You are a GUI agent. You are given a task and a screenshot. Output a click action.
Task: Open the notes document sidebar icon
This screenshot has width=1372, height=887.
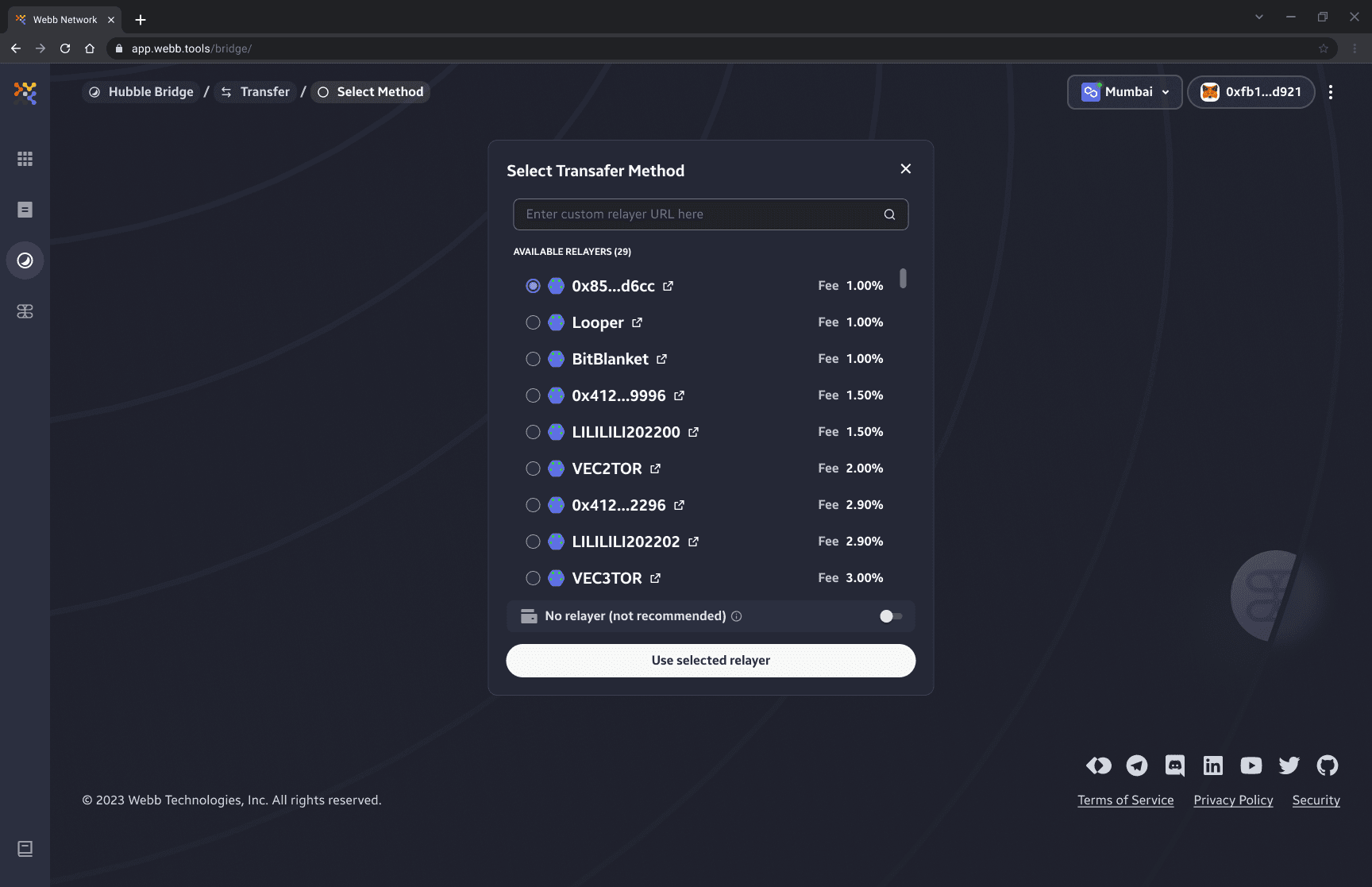click(x=25, y=210)
